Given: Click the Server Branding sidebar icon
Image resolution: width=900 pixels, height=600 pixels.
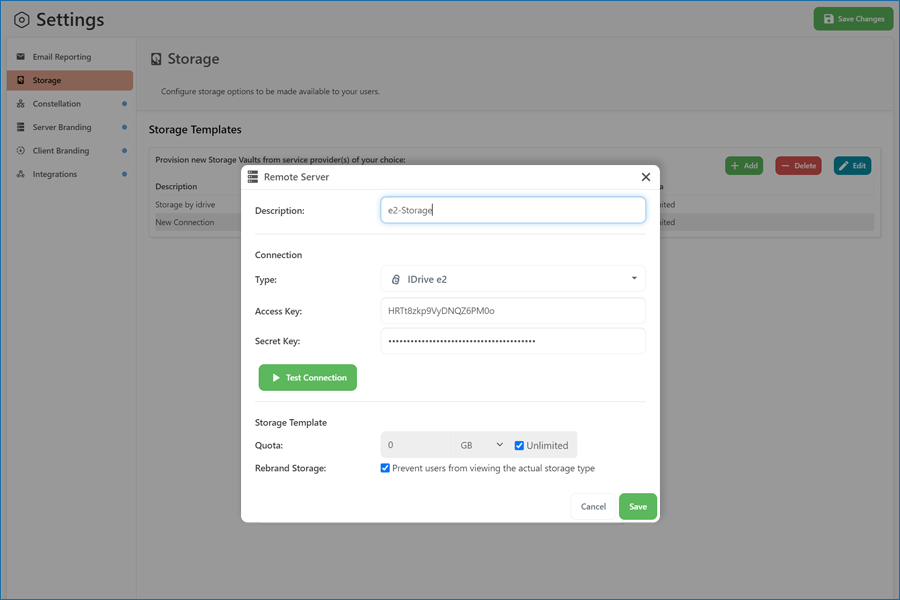Looking at the screenshot, I should click(x=21, y=127).
